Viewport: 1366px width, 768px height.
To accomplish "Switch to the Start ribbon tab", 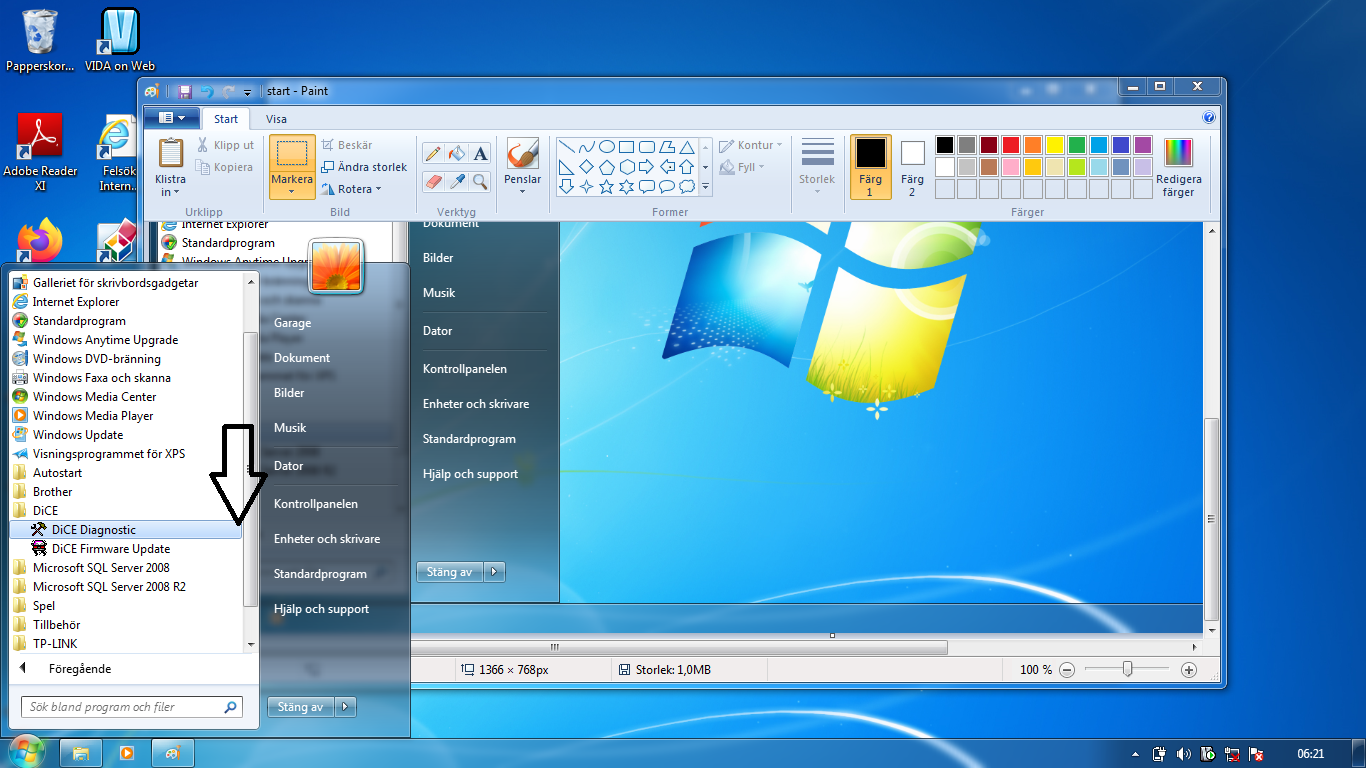I will coord(226,119).
